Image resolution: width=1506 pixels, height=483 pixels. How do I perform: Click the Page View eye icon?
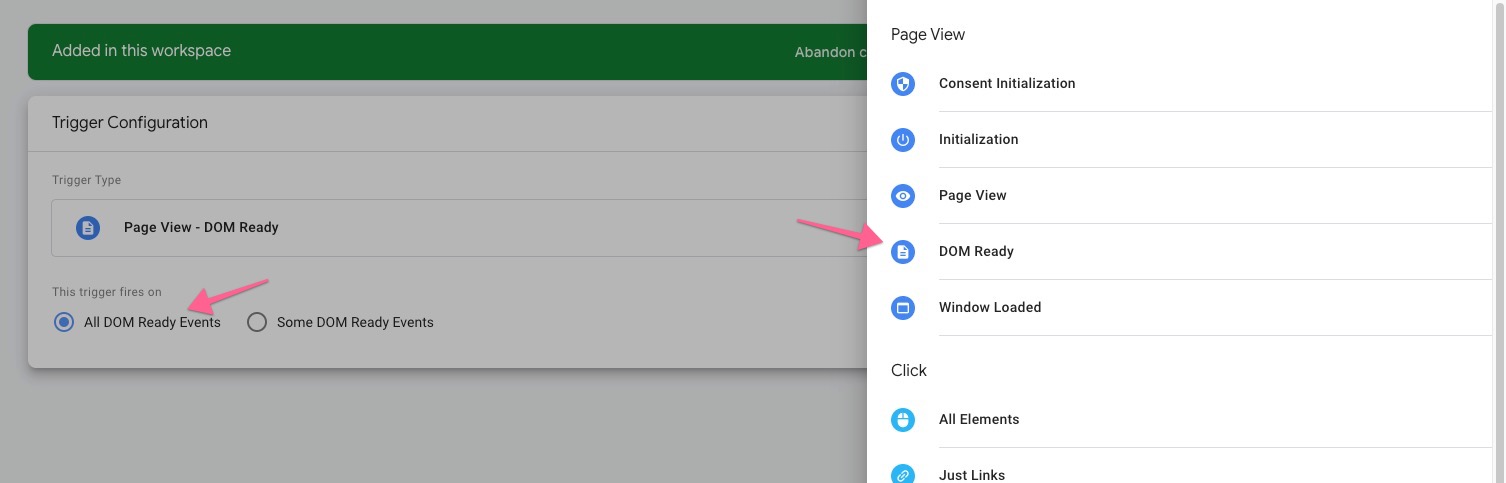903,196
